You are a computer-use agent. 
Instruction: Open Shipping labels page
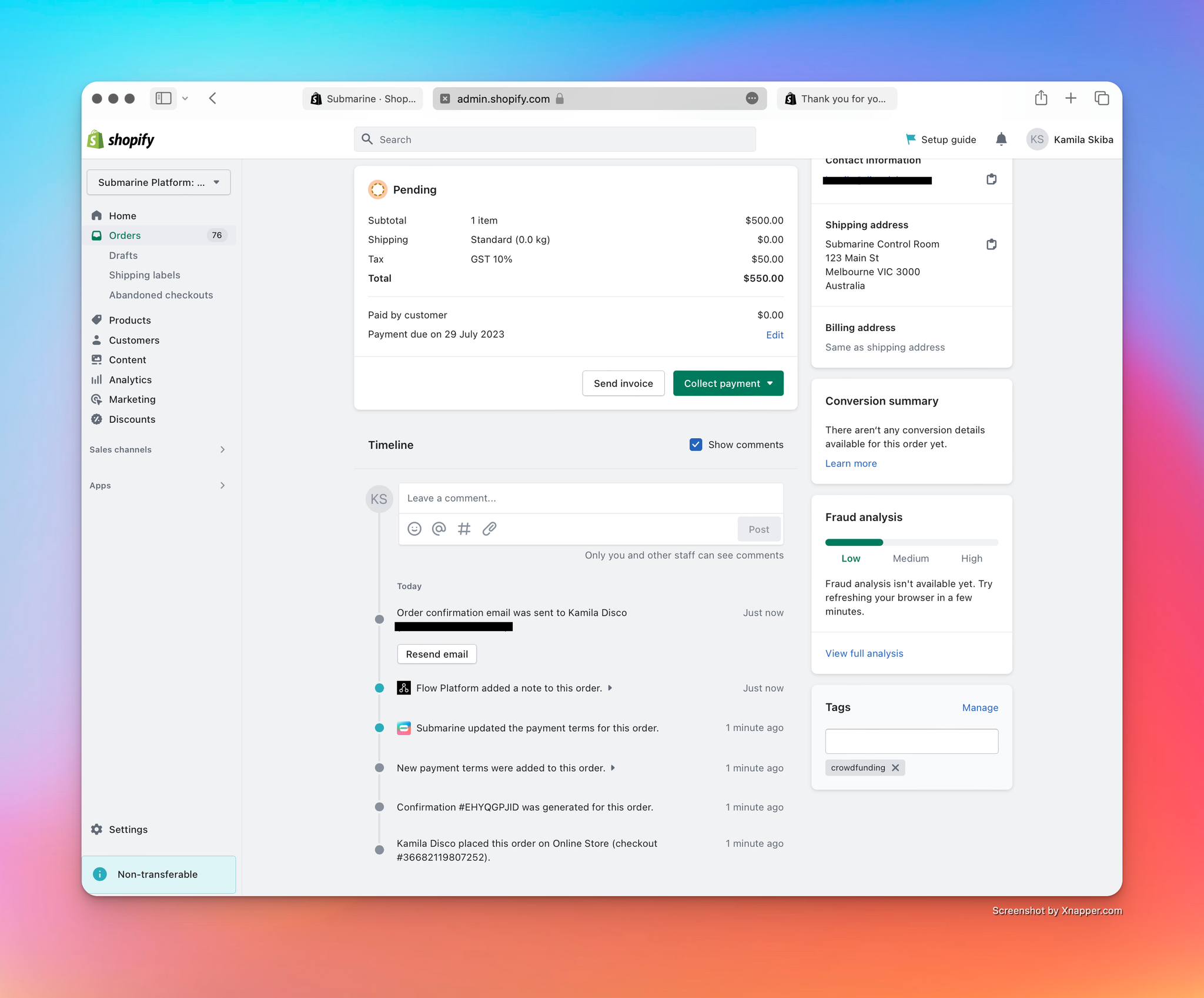click(x=144, y=275)
